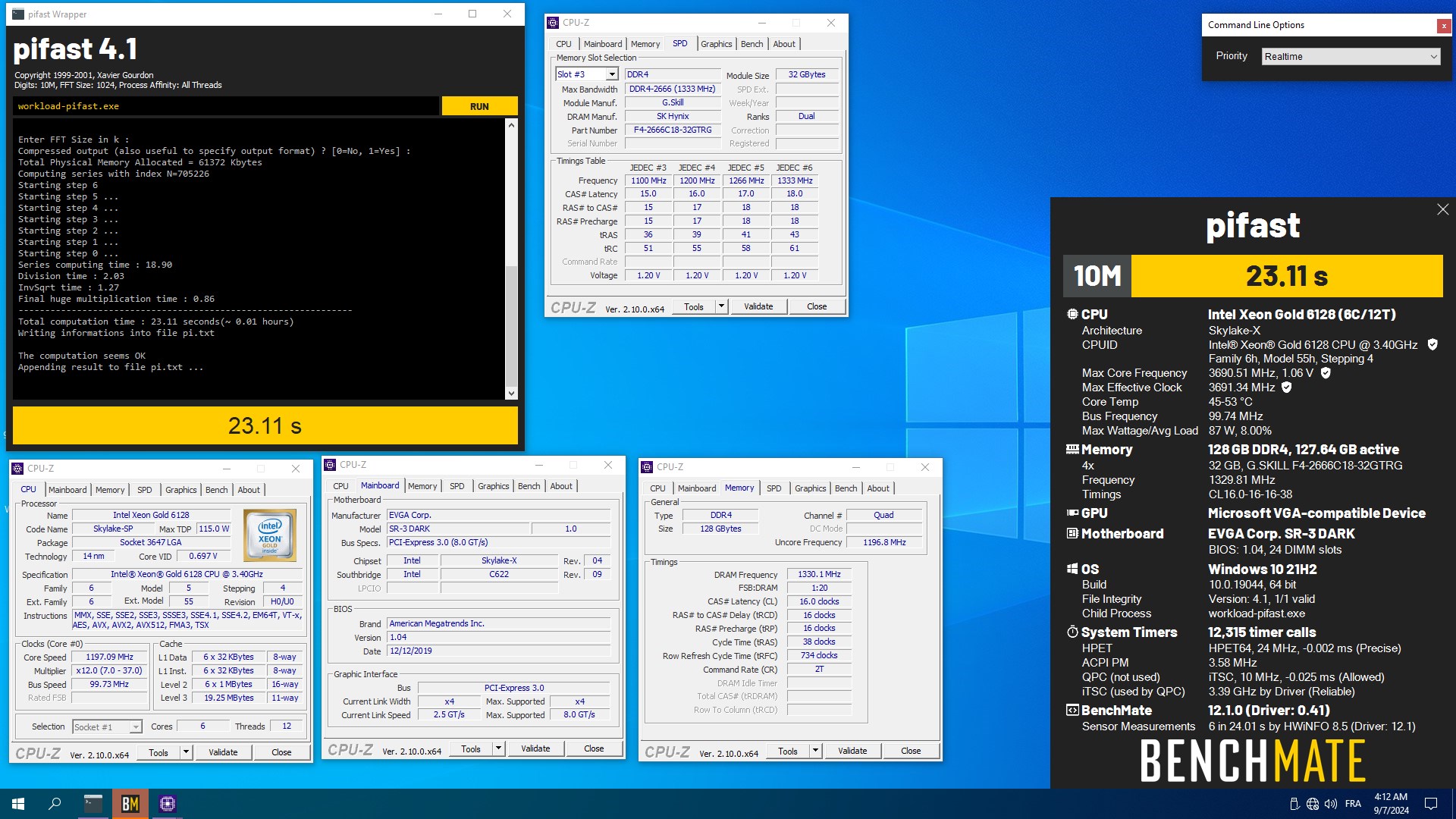Open Bench tab in Memory CPU-Z window
Viewport: 1456px width, 819px height.
click(846, 488)
